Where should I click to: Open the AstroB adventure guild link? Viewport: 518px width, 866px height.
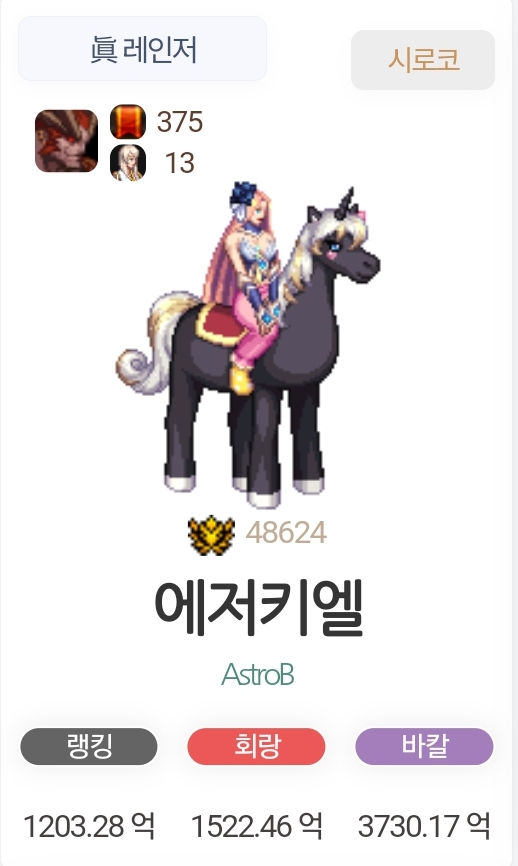[258, 674]
